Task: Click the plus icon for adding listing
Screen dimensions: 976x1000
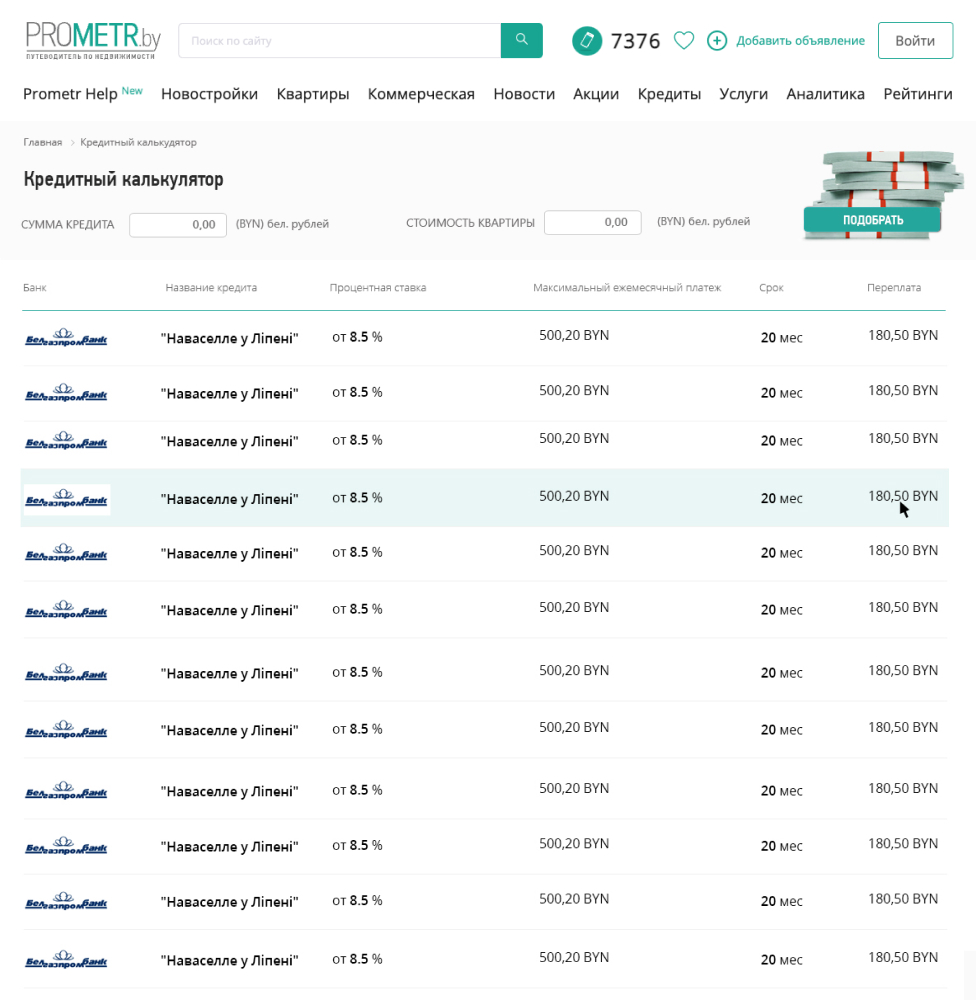Action: (x=717, y=41)
